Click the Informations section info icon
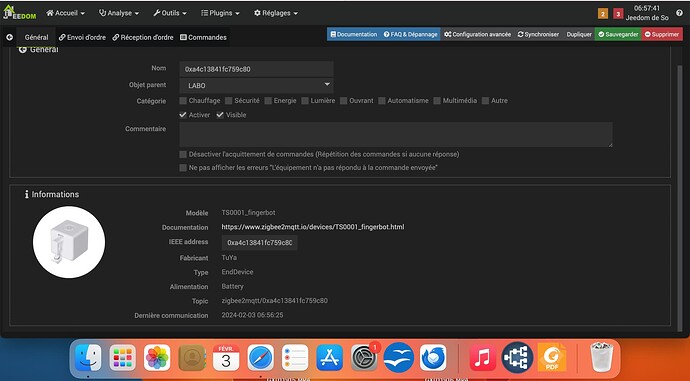This screenshot has width=690, height=381. [26, 194]
